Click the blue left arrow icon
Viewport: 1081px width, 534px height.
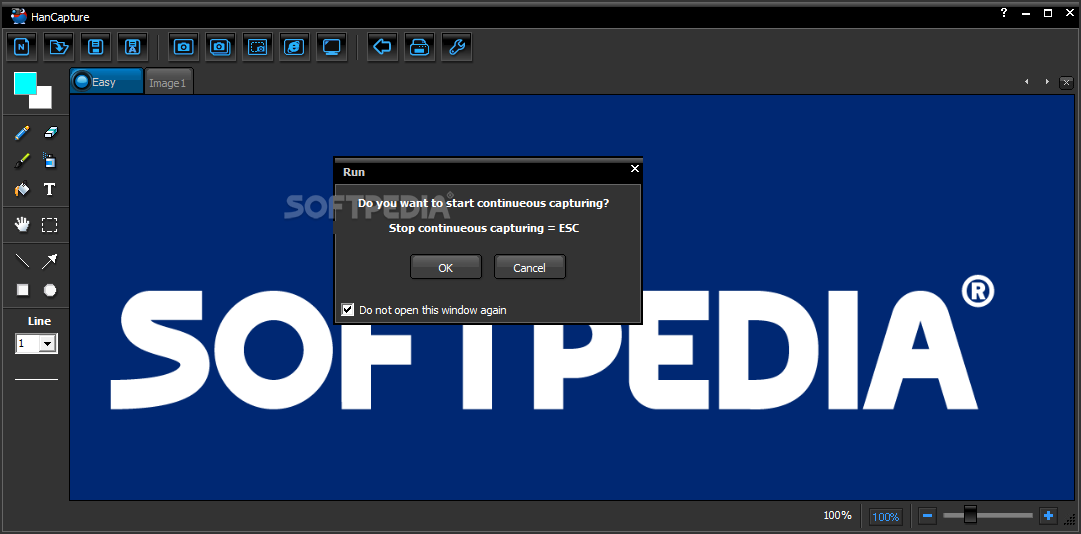pos(382,47)
